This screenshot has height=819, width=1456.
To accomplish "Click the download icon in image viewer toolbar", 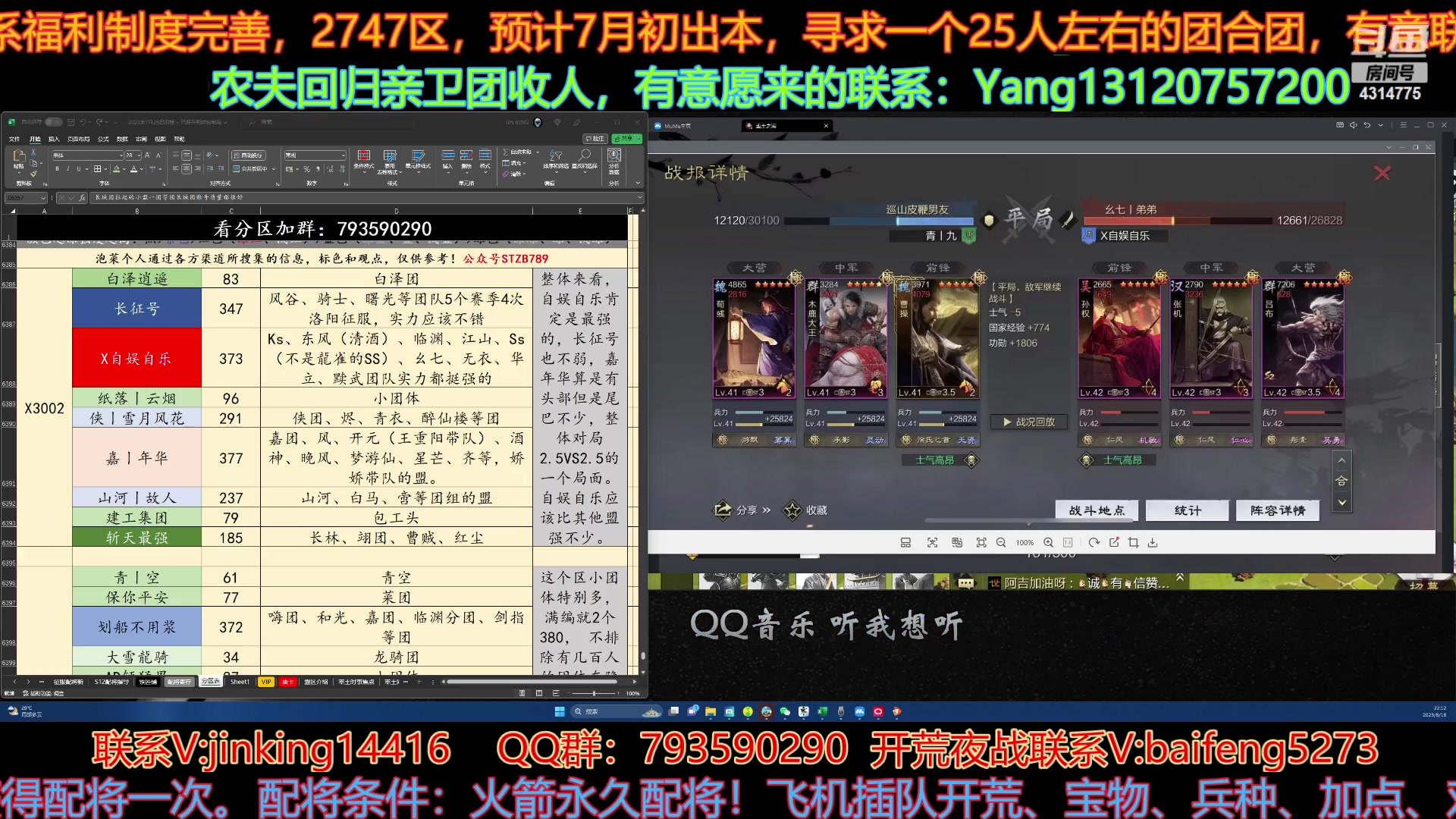I will (x=1153, y=542).
